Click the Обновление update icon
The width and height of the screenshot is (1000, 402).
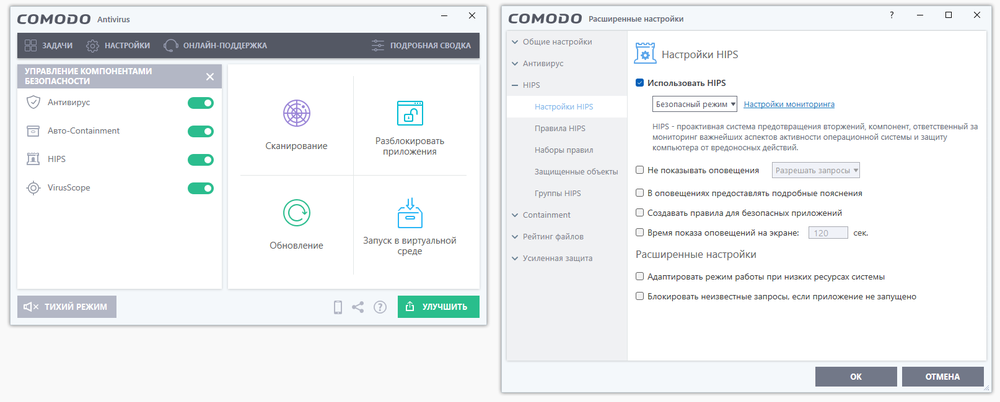click(x=296, y=212)
